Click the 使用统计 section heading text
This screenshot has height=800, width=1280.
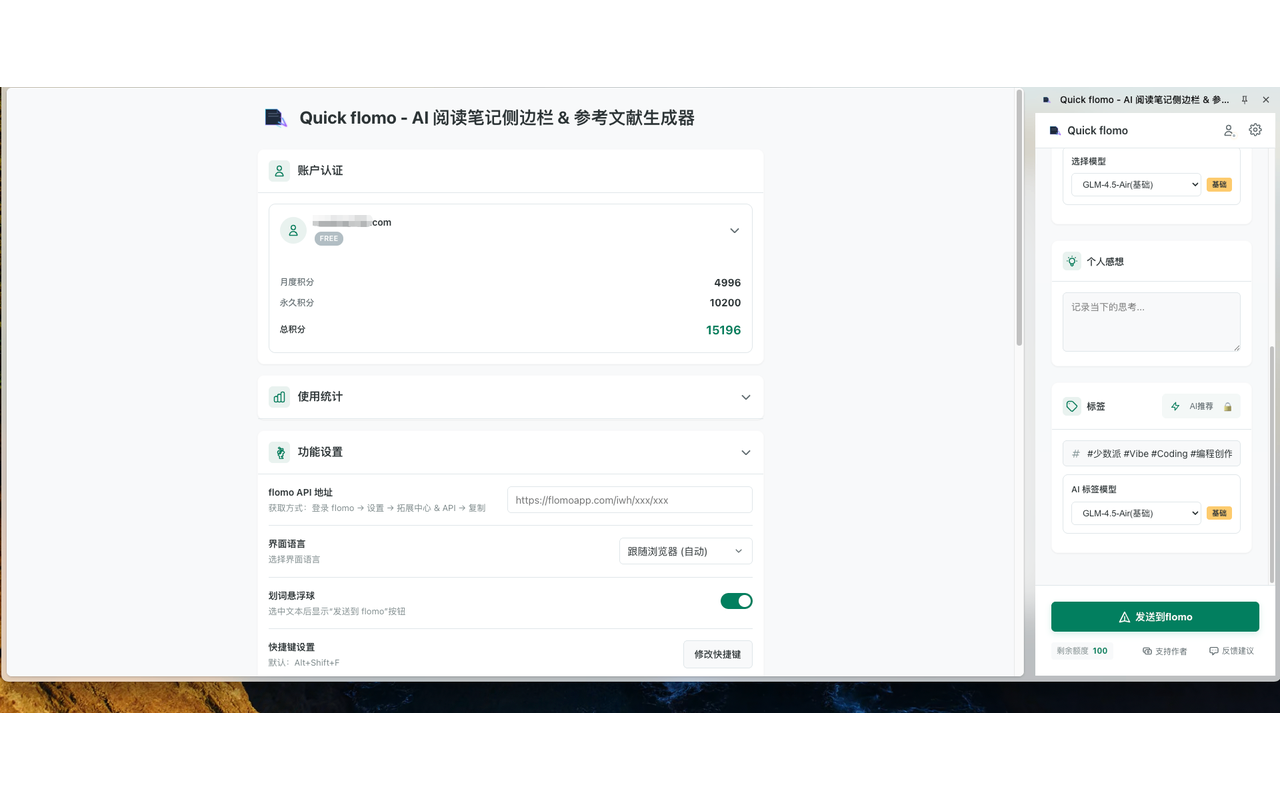pos(320,397)
